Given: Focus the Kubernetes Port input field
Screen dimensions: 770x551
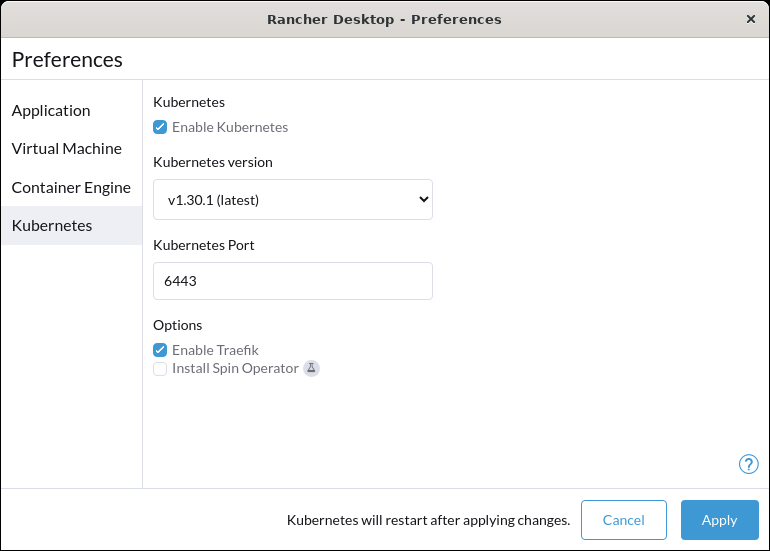Looking at the screenshot, I should point(293,281).
